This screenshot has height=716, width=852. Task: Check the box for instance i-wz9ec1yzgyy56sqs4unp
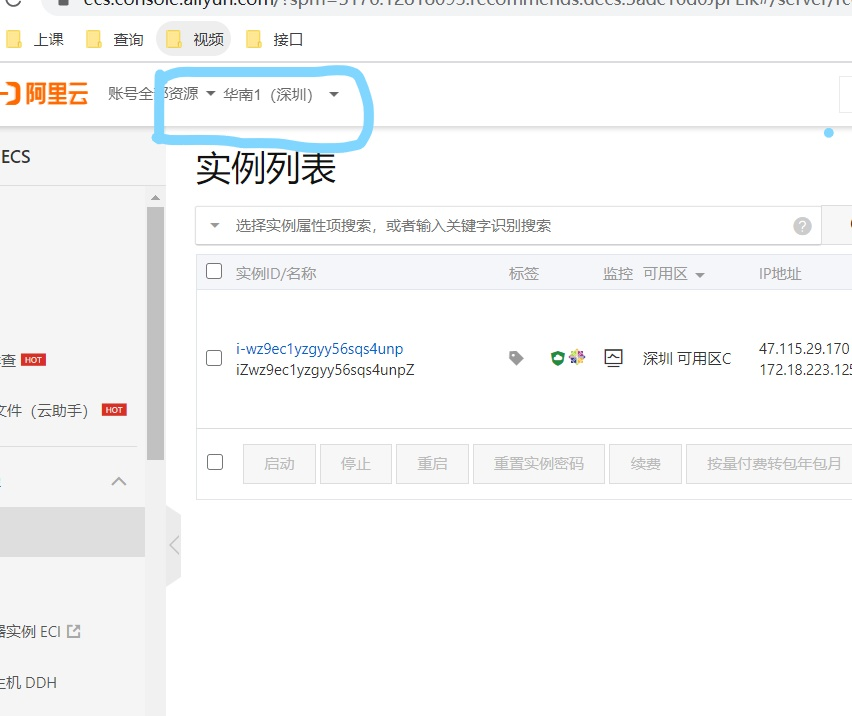point(214,358)
